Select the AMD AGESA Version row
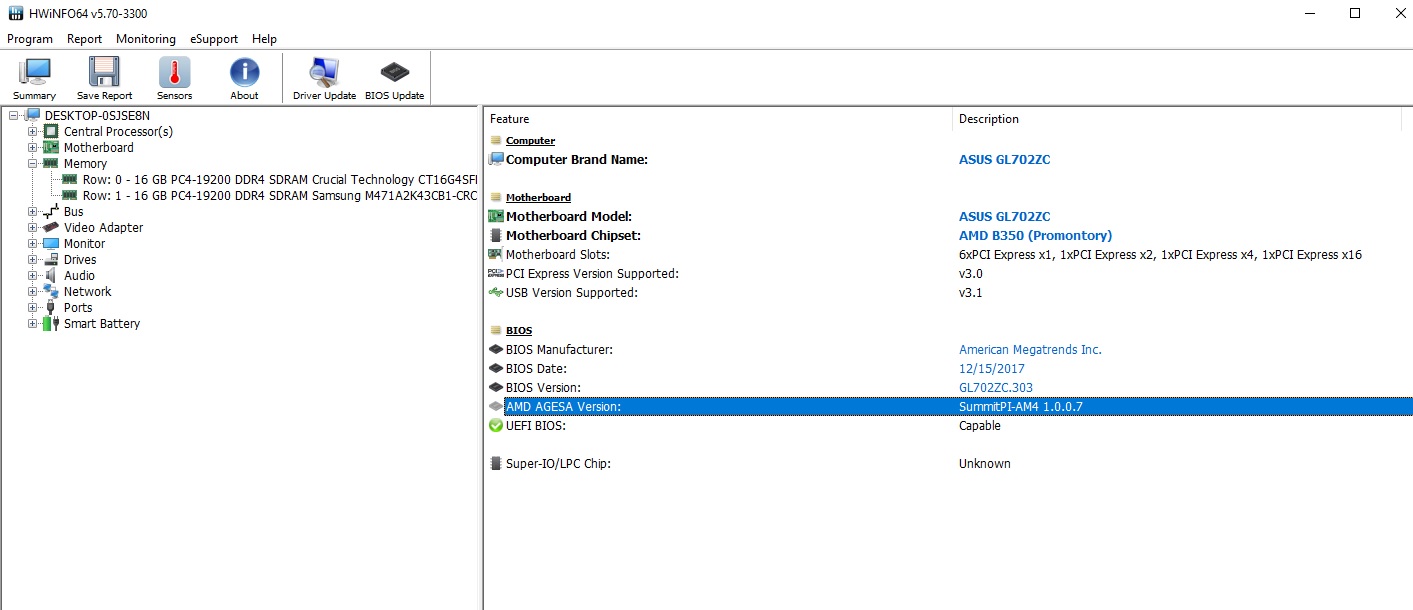 click(x=948, y=407)
